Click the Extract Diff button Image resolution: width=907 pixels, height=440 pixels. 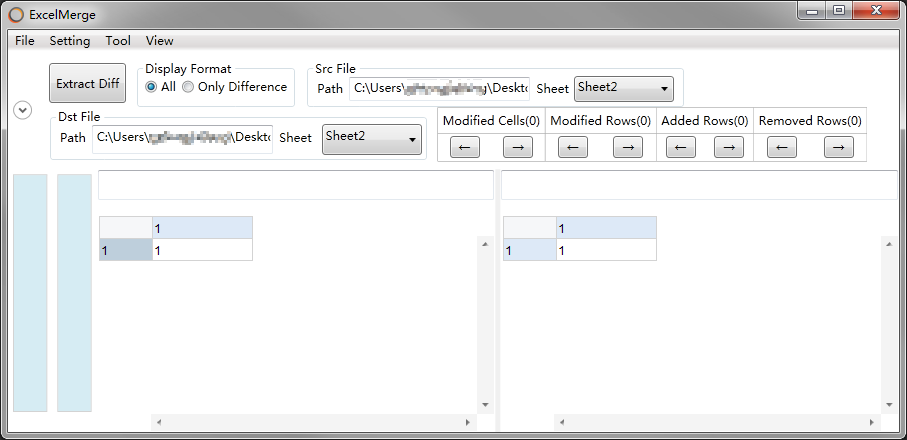click(87, 83)
